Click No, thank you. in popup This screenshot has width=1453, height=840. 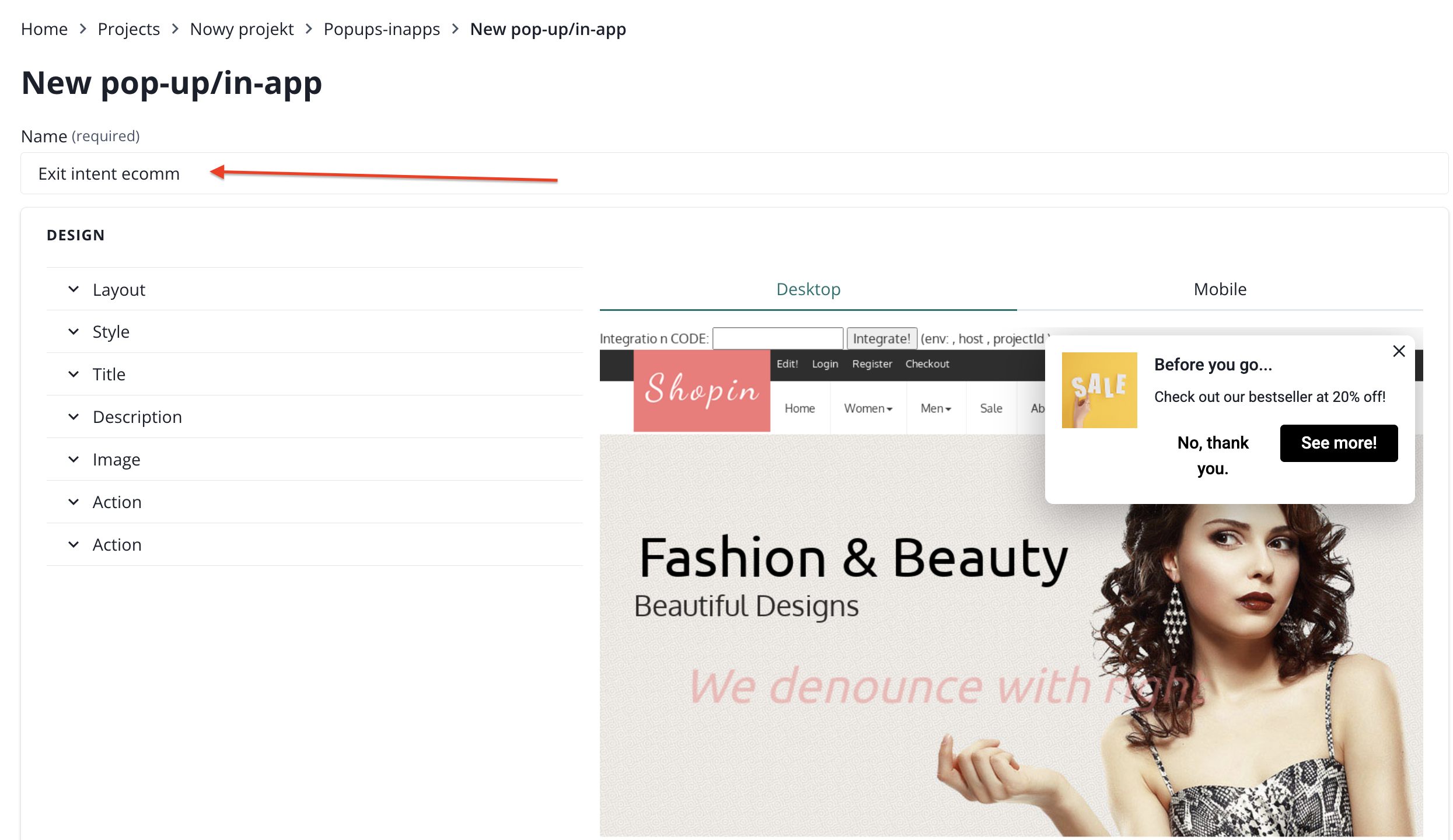1213,455
